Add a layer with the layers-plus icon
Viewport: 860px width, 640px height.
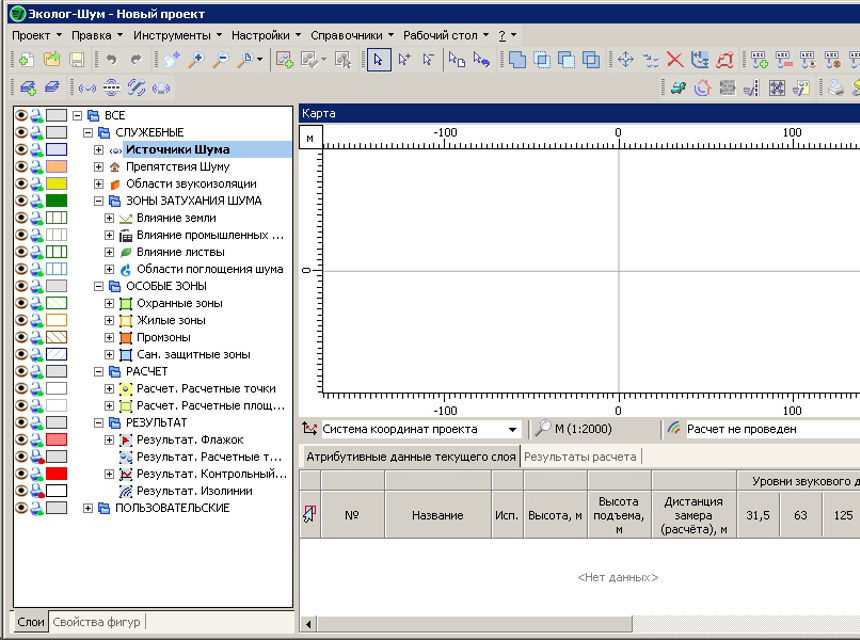(27, 87)
